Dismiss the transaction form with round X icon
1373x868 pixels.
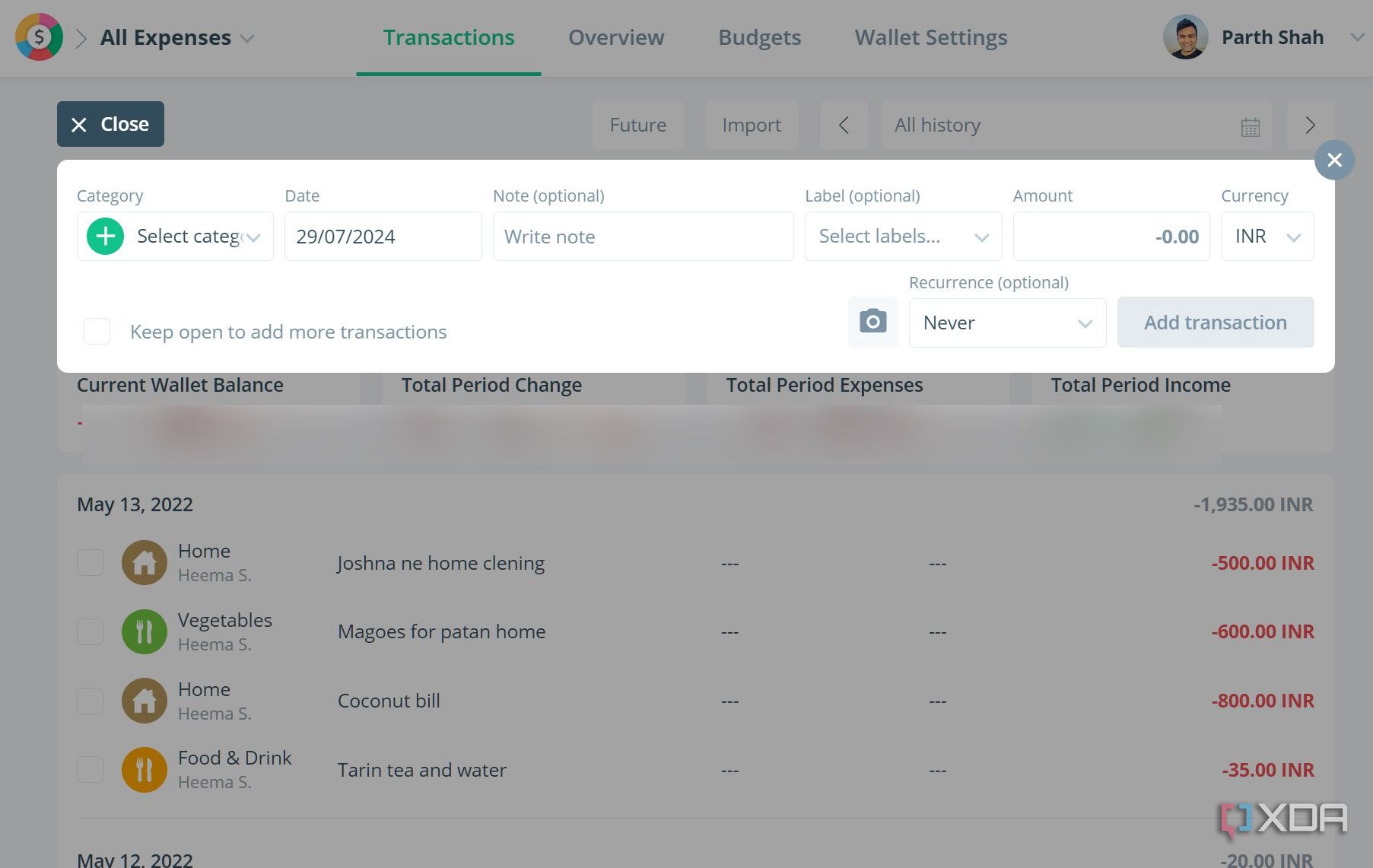1333,160
